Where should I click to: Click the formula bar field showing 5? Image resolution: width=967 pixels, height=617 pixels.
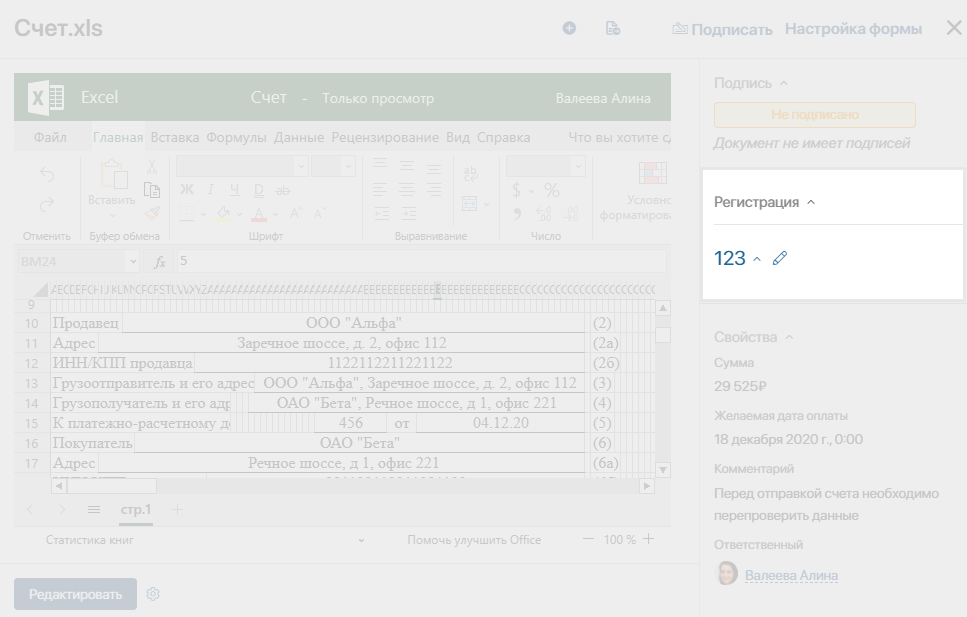[421, 262]
